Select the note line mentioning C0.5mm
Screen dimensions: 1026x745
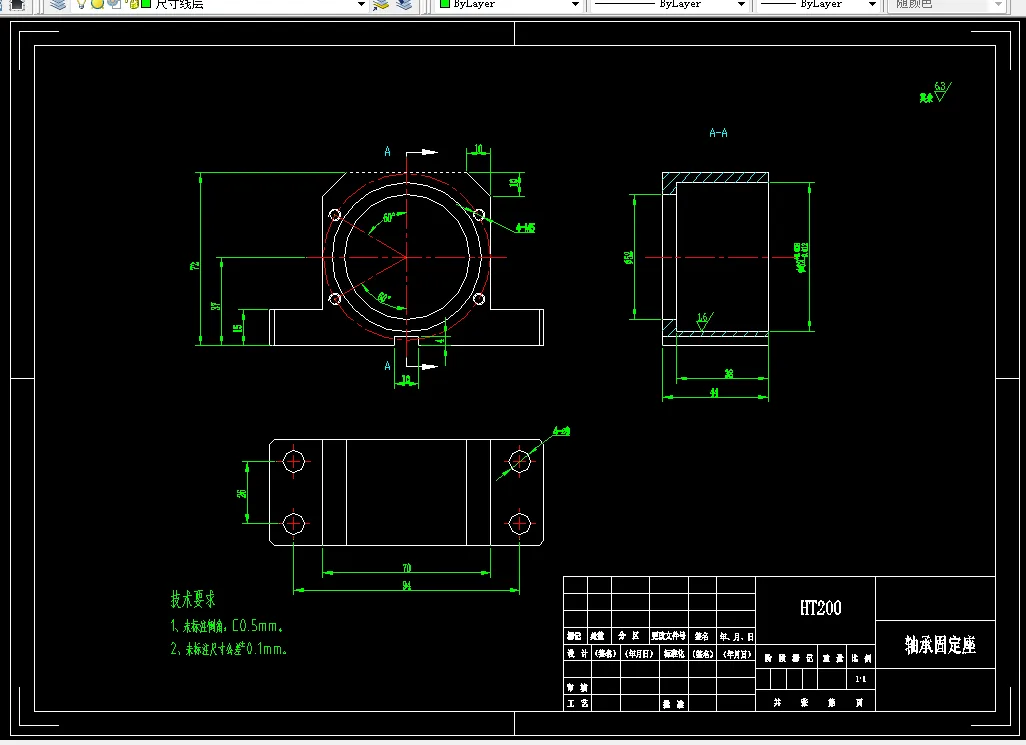(227, 626)
